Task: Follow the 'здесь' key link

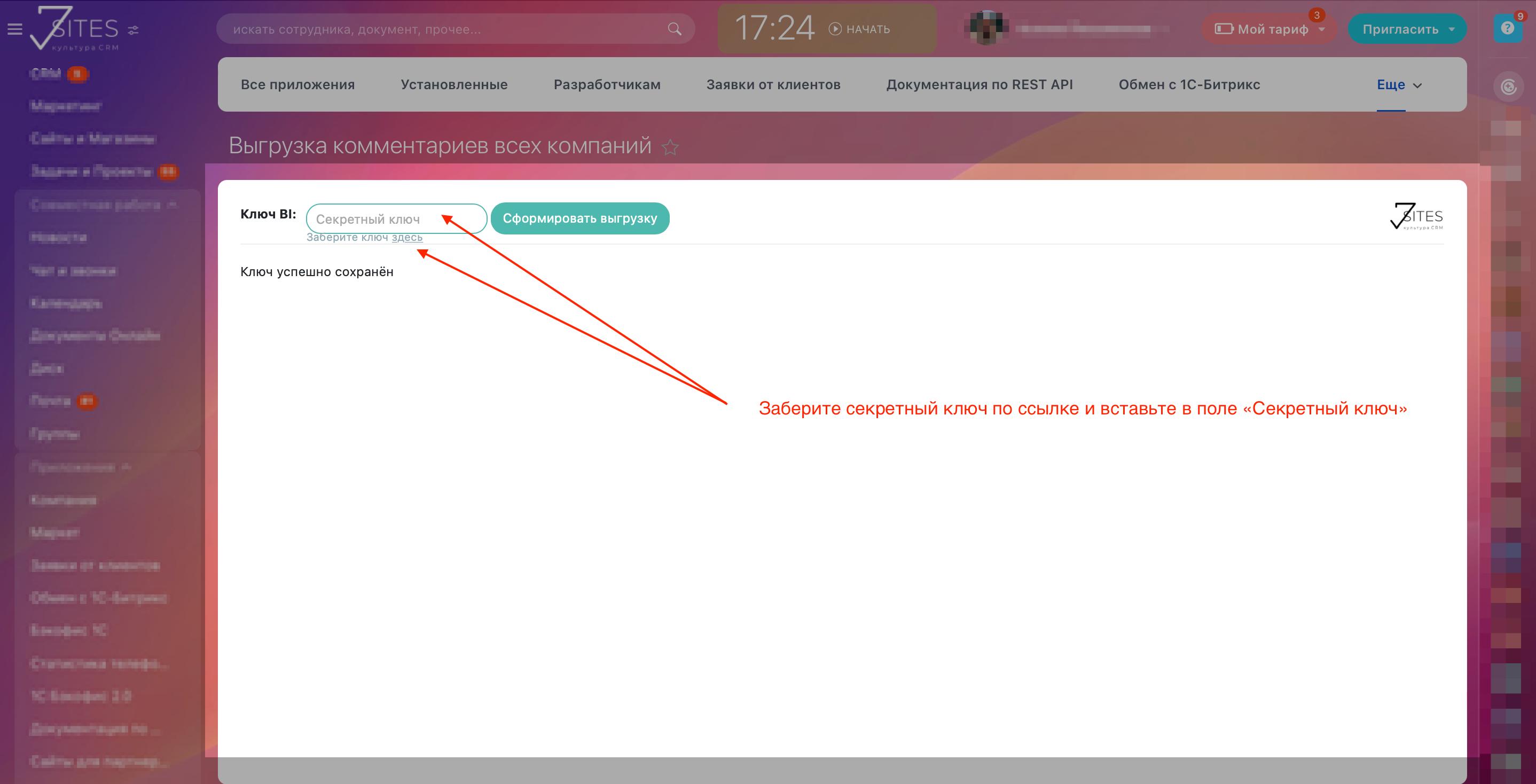Action: pos(406,237)
